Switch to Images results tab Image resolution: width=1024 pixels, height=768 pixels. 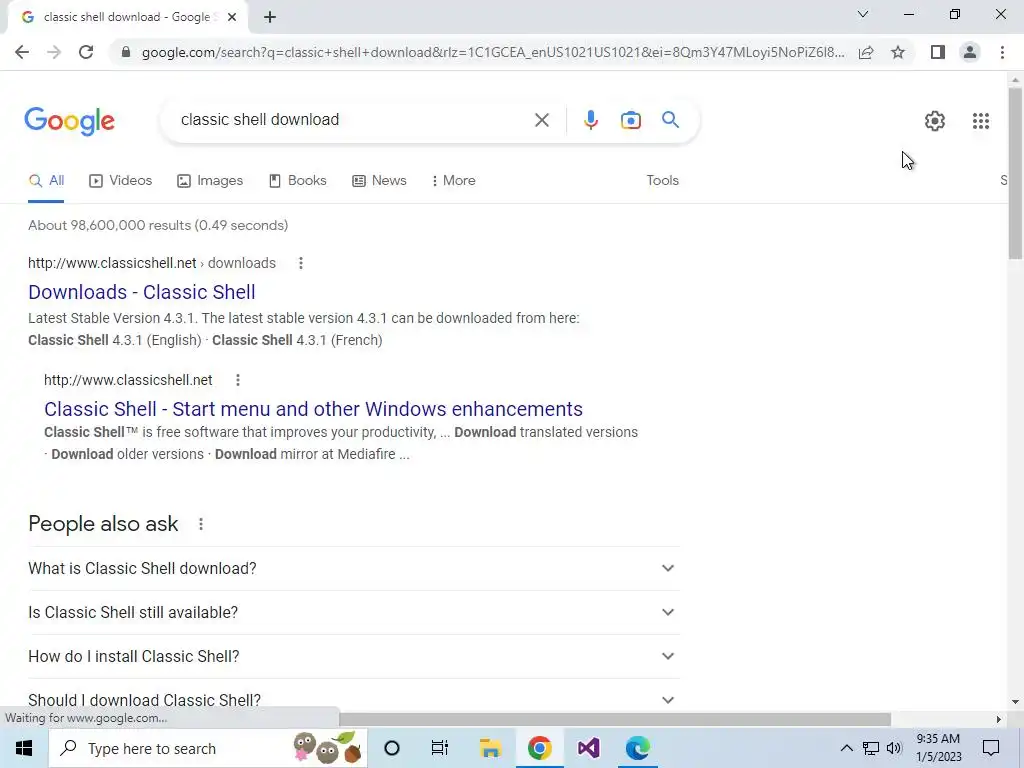click(210, 181)
